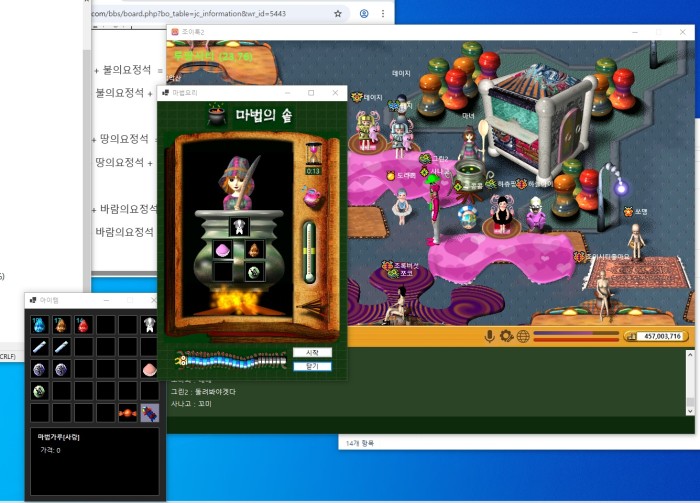Select the highlighted magic powder item
700x503 pixels.
point(149,412)
